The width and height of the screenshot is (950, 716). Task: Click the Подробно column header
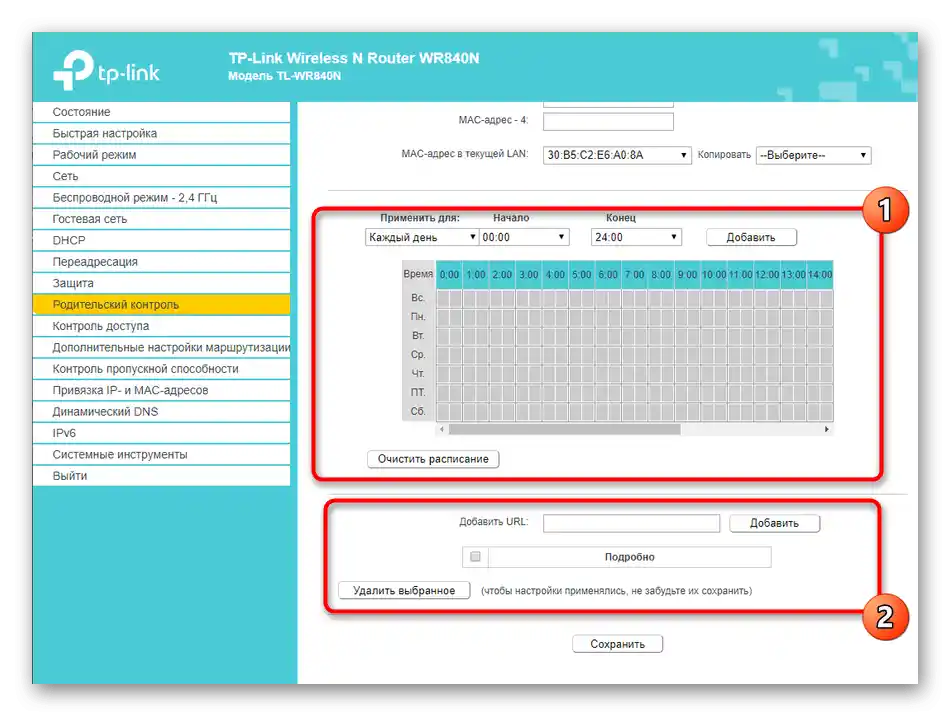pos(629,557)
